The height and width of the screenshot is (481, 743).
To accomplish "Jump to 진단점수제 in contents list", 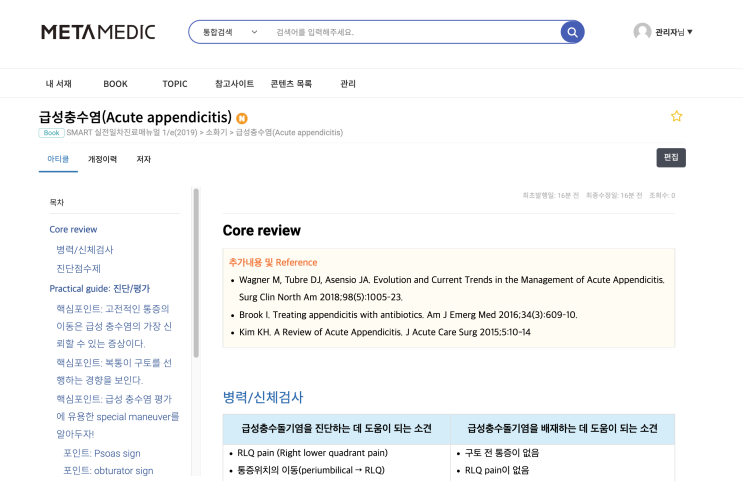I will [x=79, y=269].
